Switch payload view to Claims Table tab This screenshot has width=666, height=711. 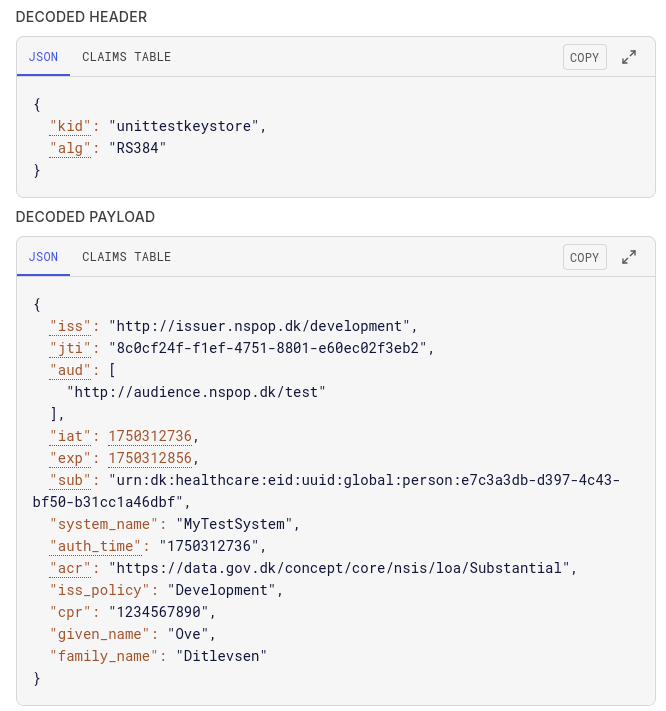[126, 257]
